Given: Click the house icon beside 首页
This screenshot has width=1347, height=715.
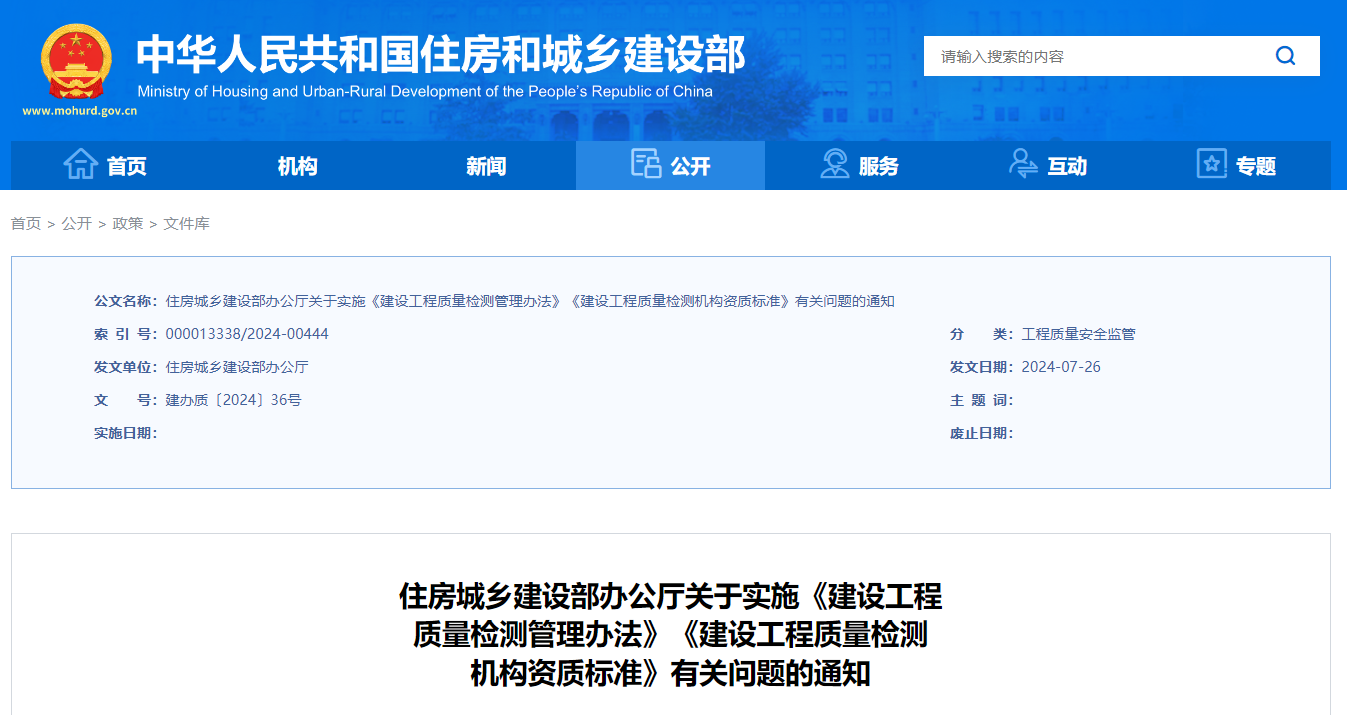Looking at the screenshot, I should pos(80,164).
